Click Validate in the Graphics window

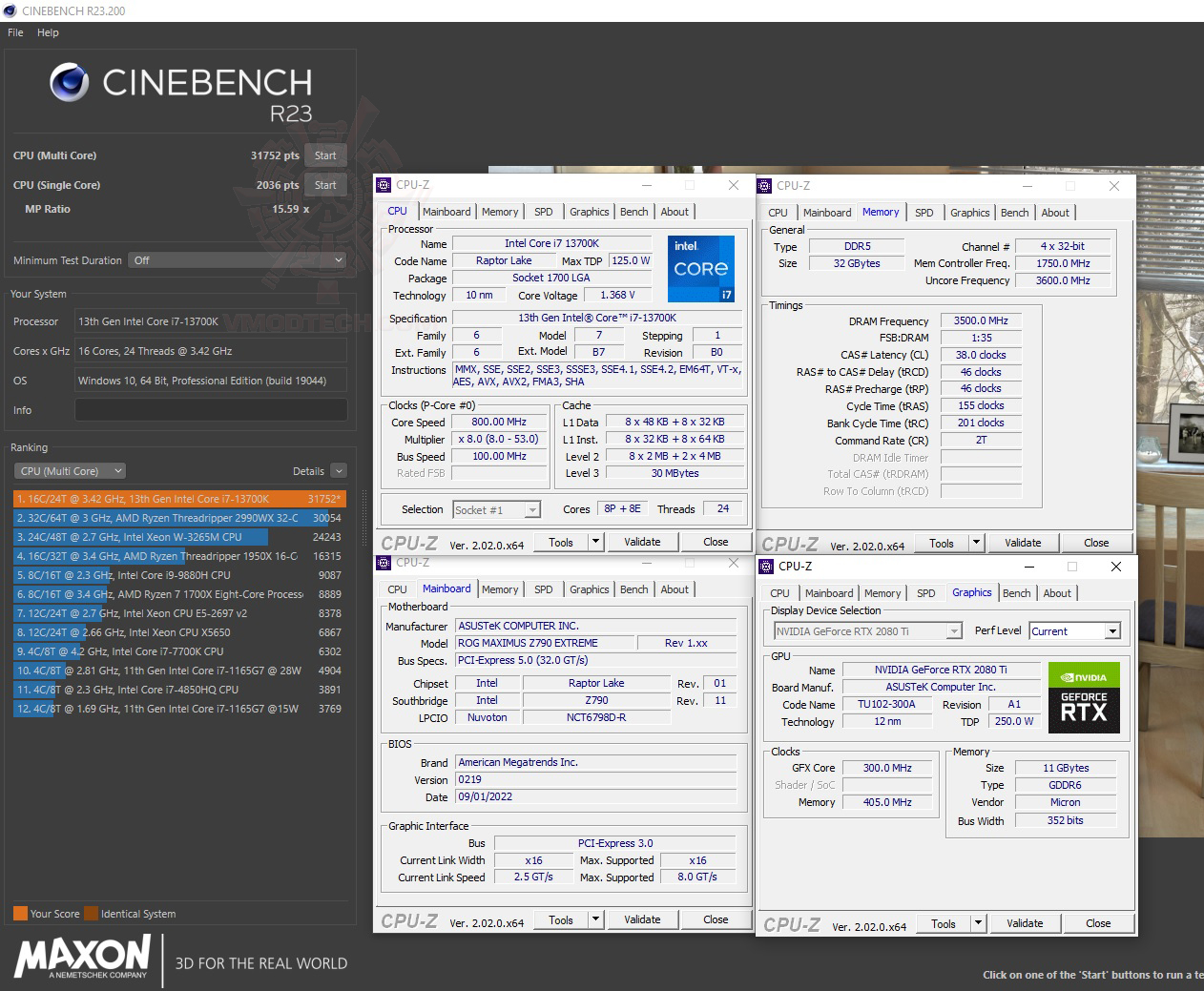point(1025,923)
